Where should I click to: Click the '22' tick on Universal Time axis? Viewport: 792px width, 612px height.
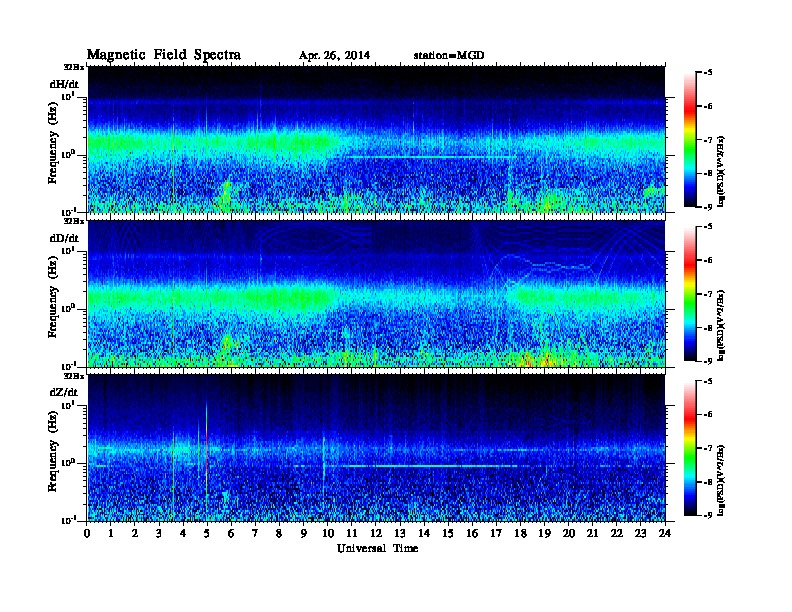(617, 533)
